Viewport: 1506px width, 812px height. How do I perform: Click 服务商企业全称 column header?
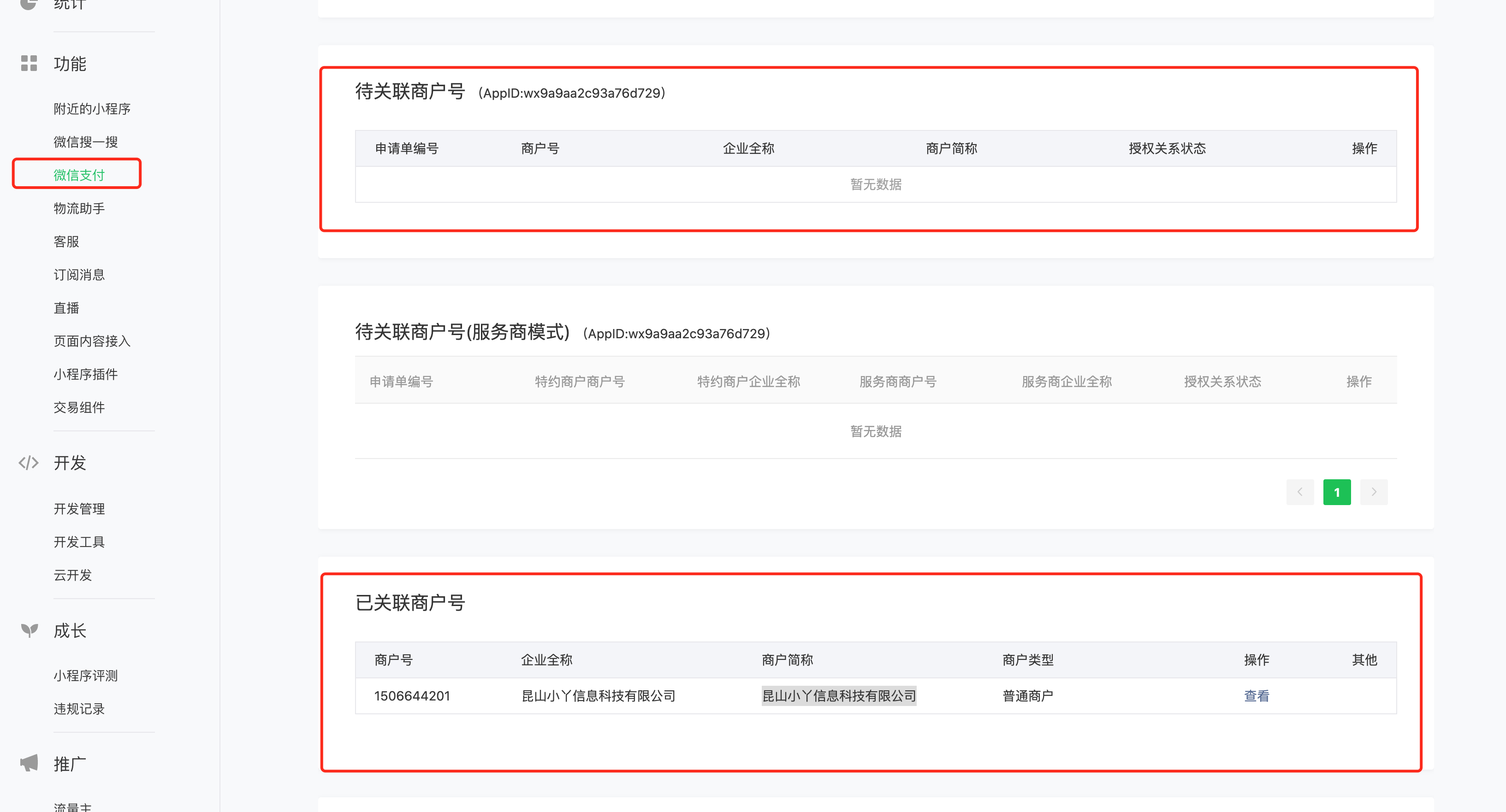1067,382
